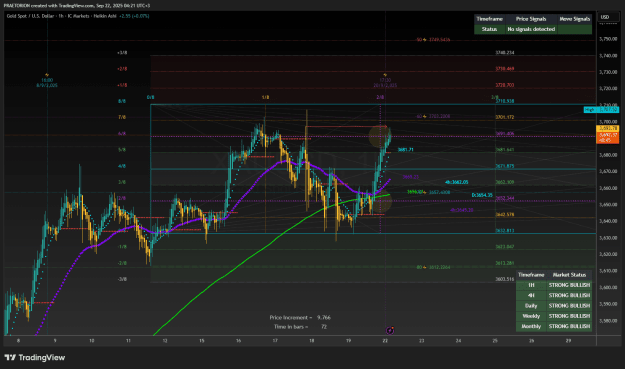Click the yellow 7/8 level label

click(x=122, y=118)
